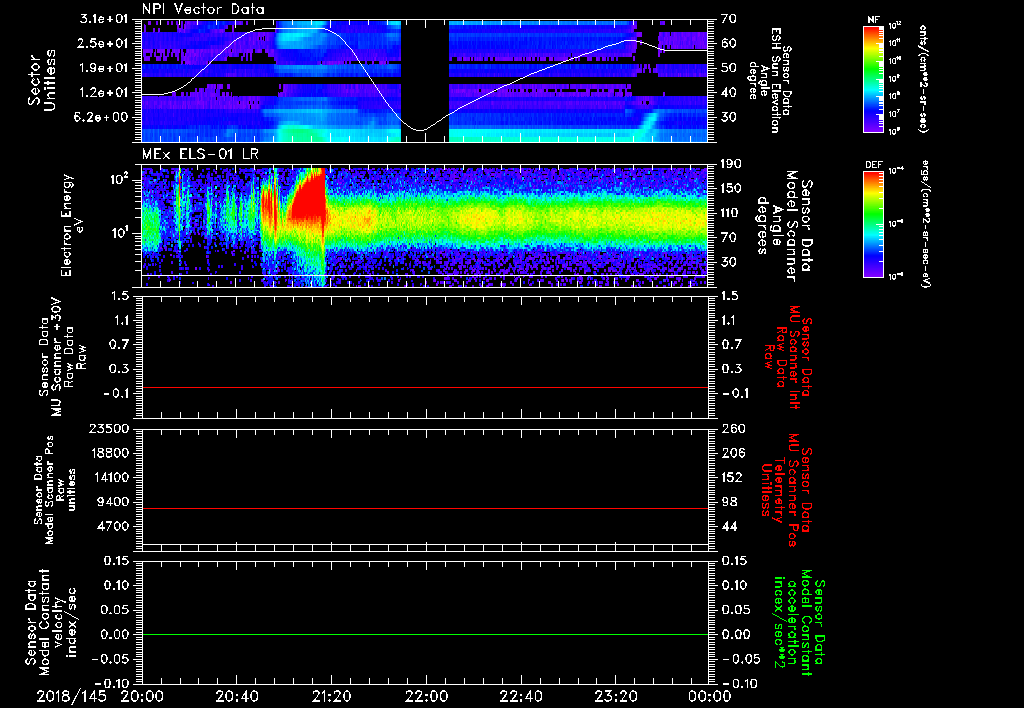Select the "NPI Vector Data" panel title
Viewport: 1024px width, 708px height.
(x=203, y=9)
